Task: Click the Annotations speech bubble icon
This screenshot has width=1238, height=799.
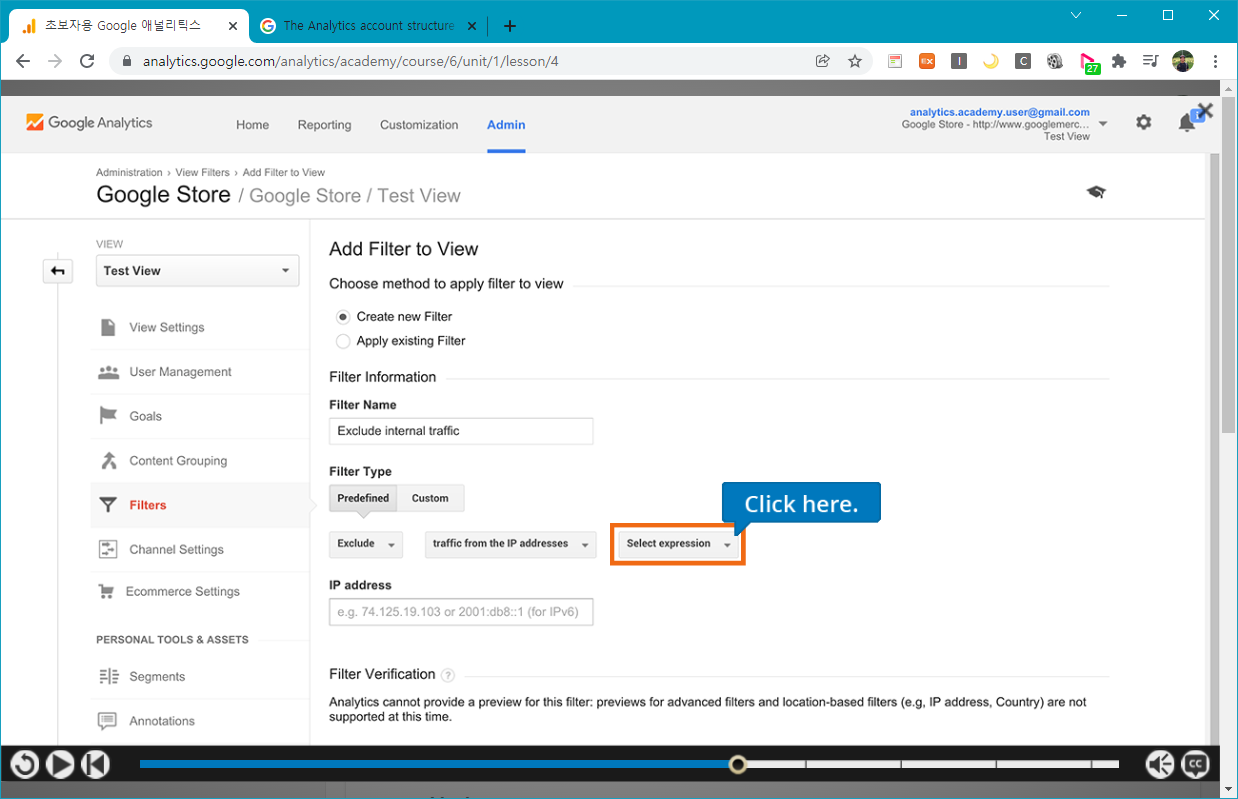Action: coord(108,721)
